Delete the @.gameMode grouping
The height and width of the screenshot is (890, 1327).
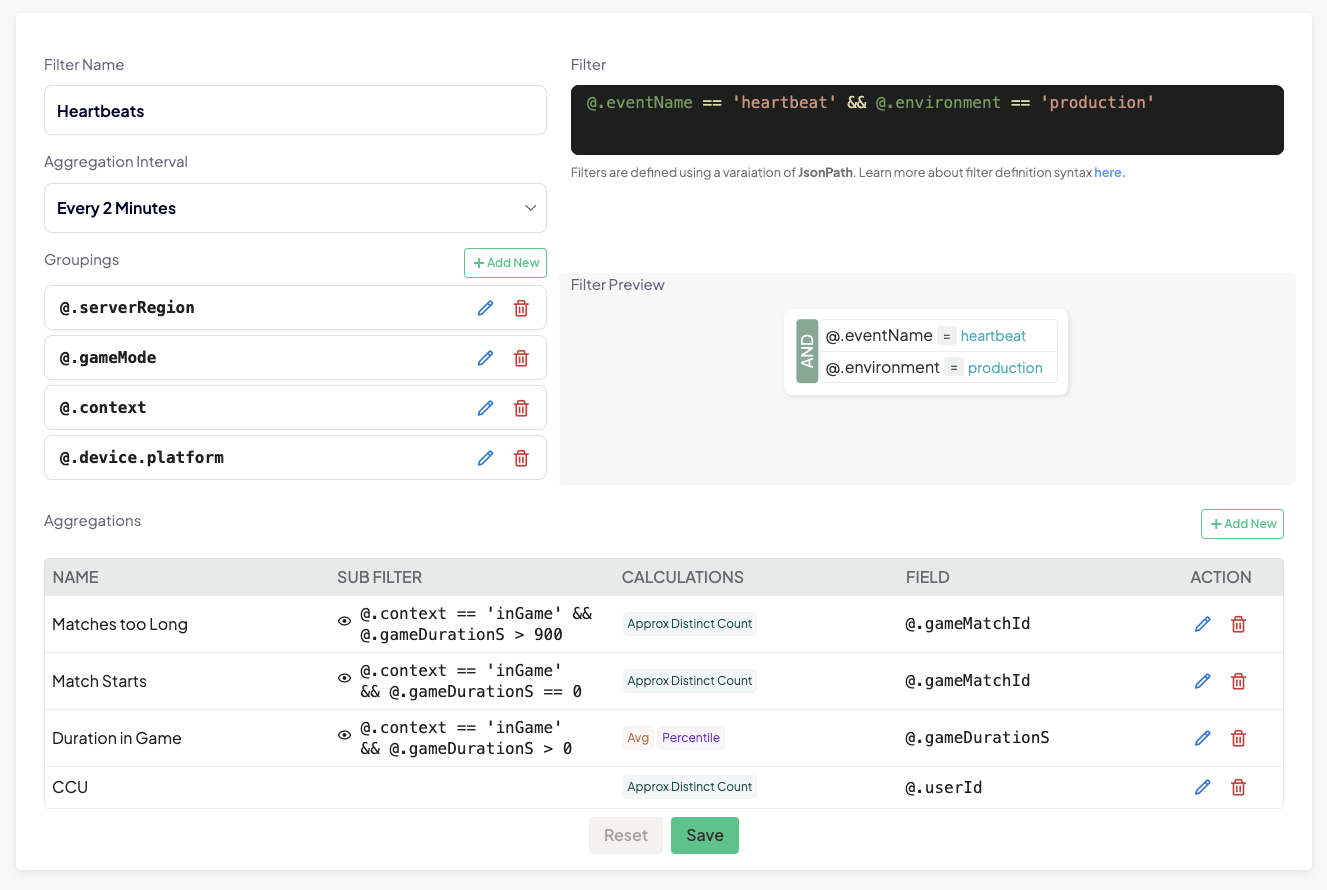(521, 358)
